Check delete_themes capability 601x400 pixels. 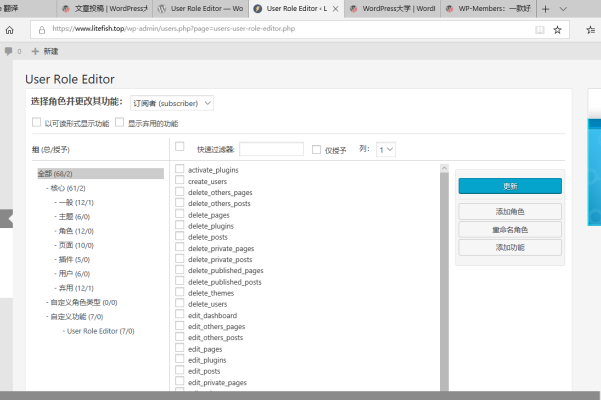(x=179, y=292)
